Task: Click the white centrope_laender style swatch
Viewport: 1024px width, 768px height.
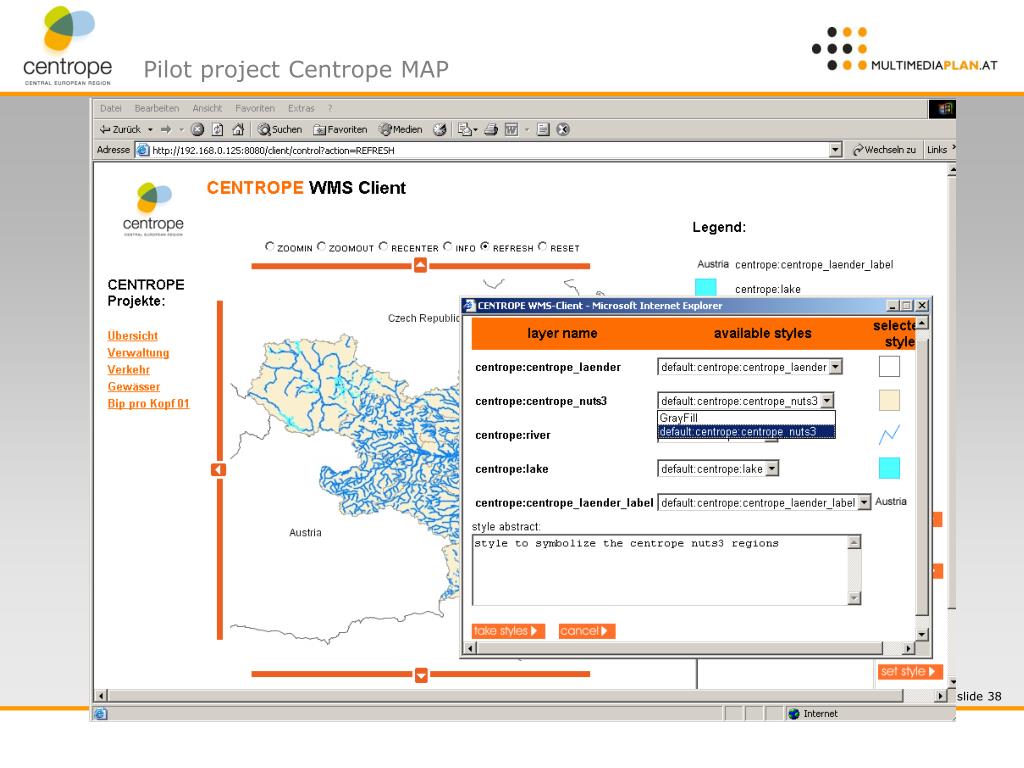Action: pyautogui.click(x=889, y=366)
